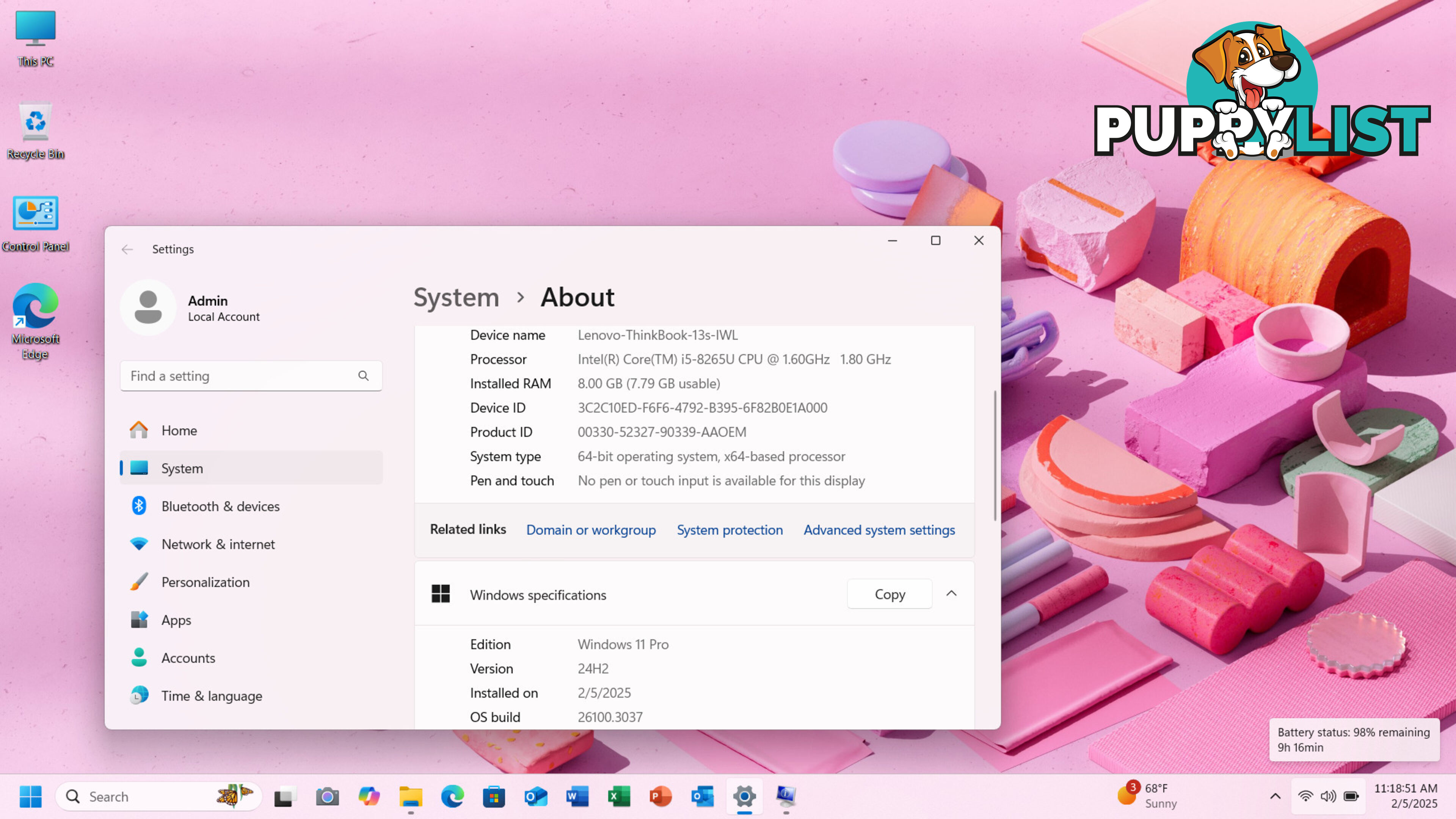Show hidden tray icons chevron
1456x819 pixels.
pos(1275,796)
